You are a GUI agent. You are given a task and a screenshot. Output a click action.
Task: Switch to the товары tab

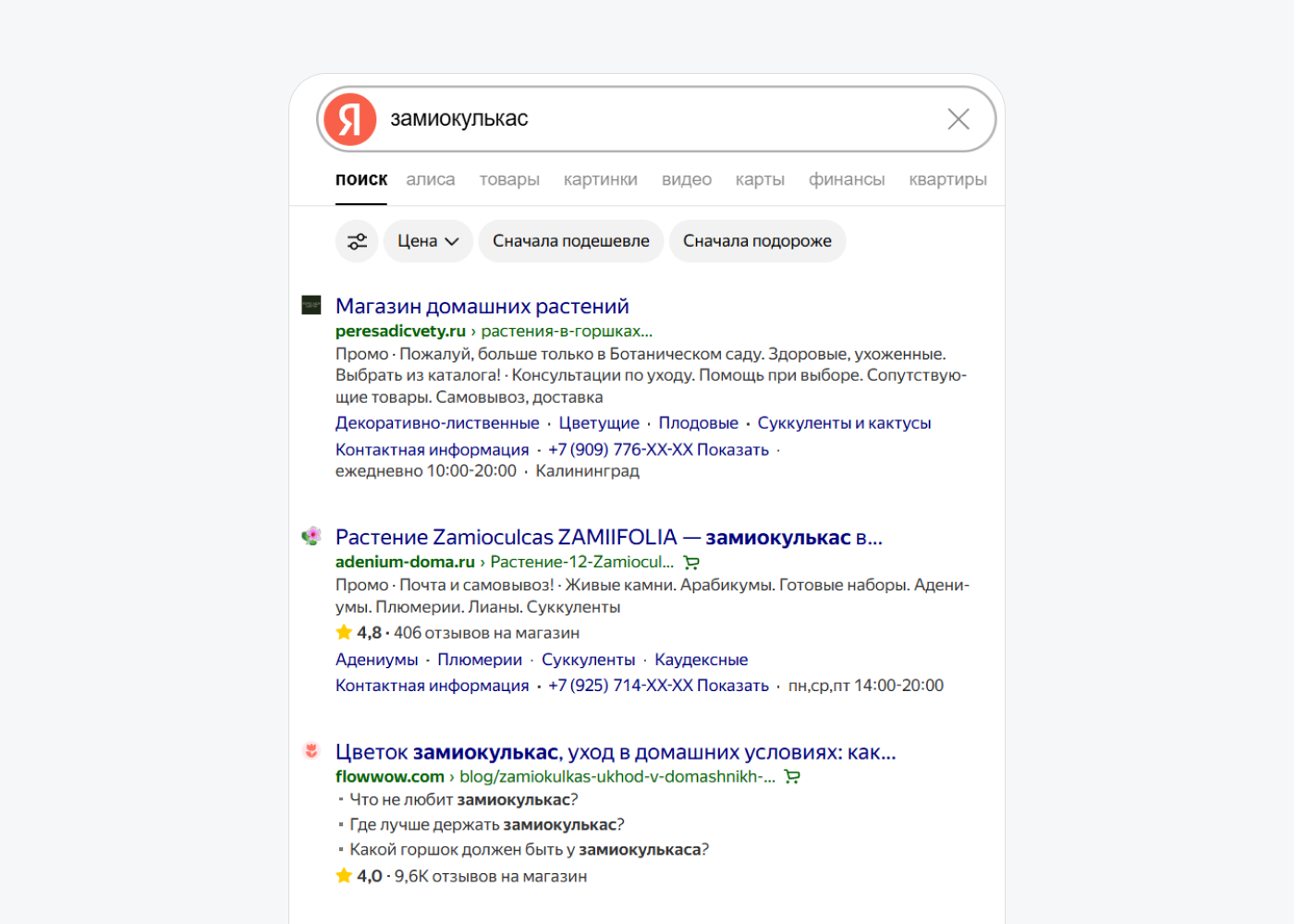point(509,179)
